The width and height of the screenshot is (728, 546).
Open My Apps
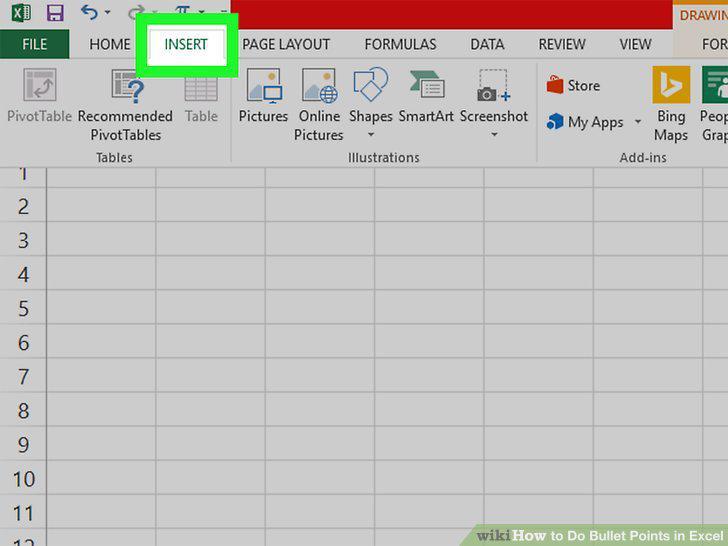click(x=585, y=122)
